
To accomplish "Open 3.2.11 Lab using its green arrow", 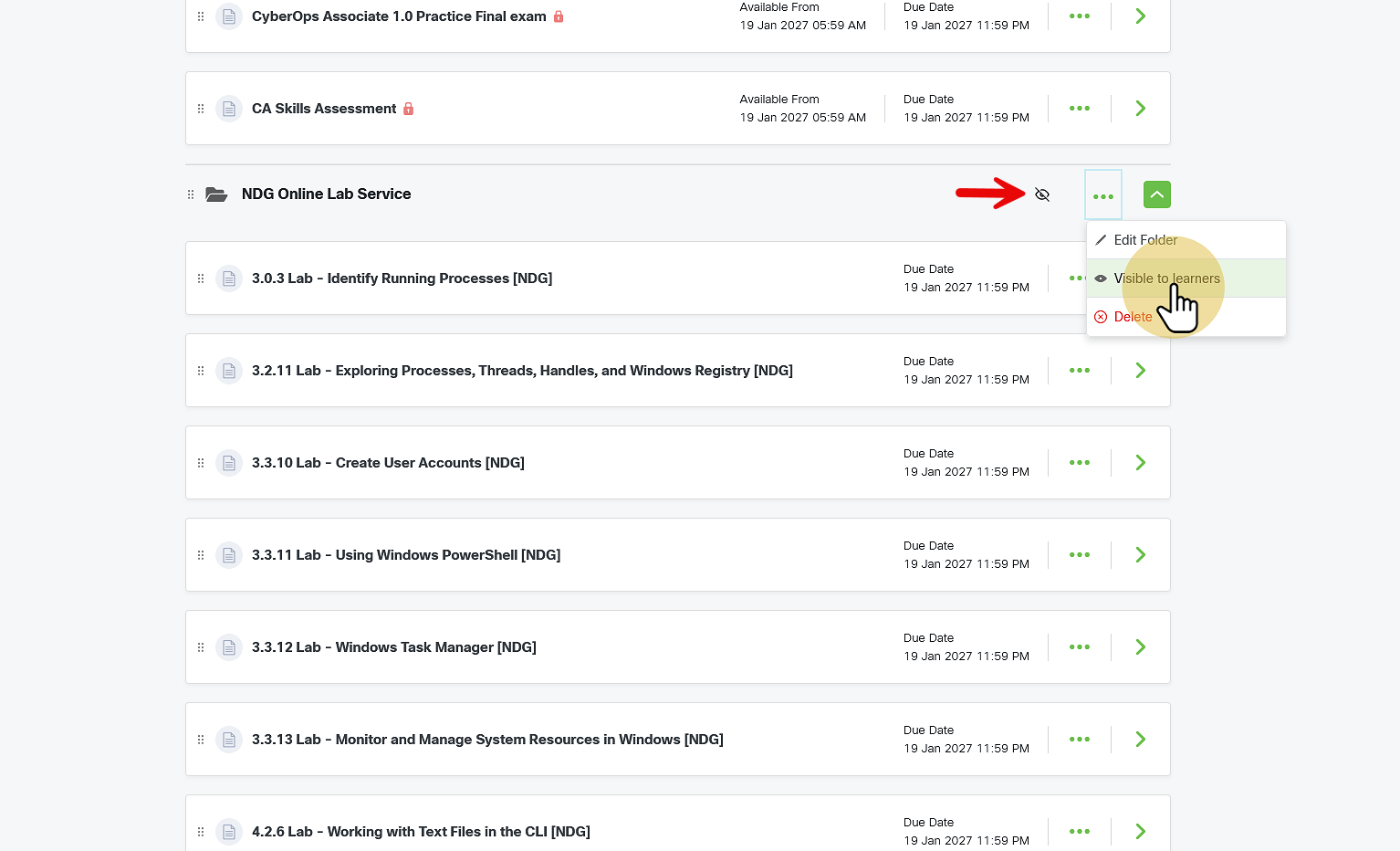I will tap(1140, 371).
